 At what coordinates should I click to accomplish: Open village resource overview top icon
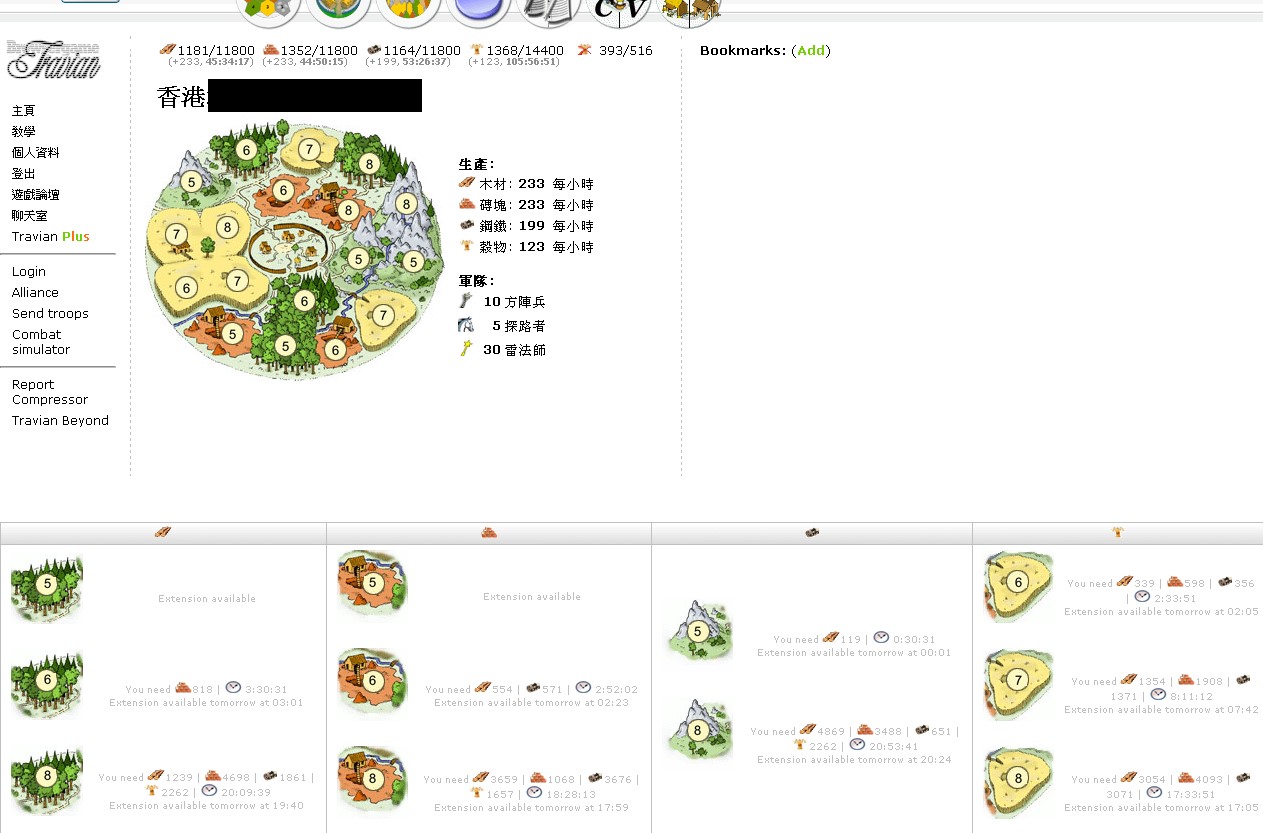click(270, 10)
